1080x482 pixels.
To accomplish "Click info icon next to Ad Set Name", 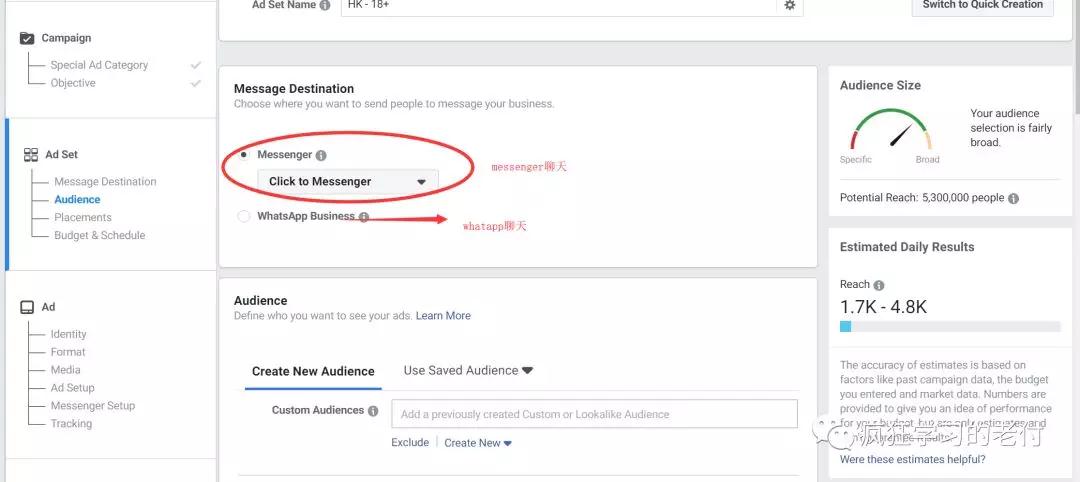I will coord(325,5).
